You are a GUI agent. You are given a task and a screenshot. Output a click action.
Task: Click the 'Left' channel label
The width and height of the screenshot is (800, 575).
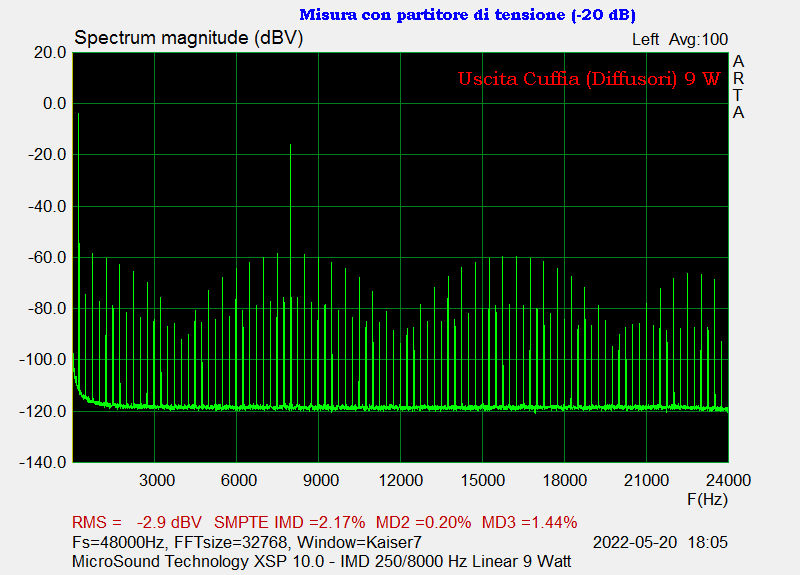[x=645, y=39]
